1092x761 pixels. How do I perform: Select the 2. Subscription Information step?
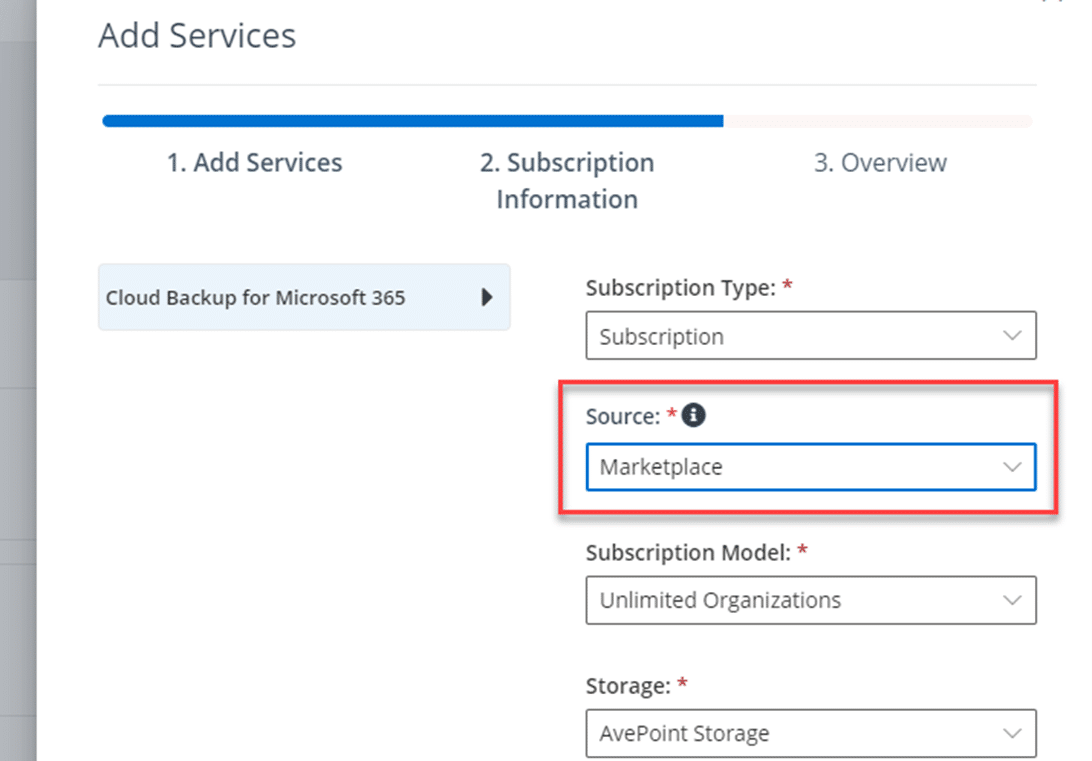coord(567,181)
